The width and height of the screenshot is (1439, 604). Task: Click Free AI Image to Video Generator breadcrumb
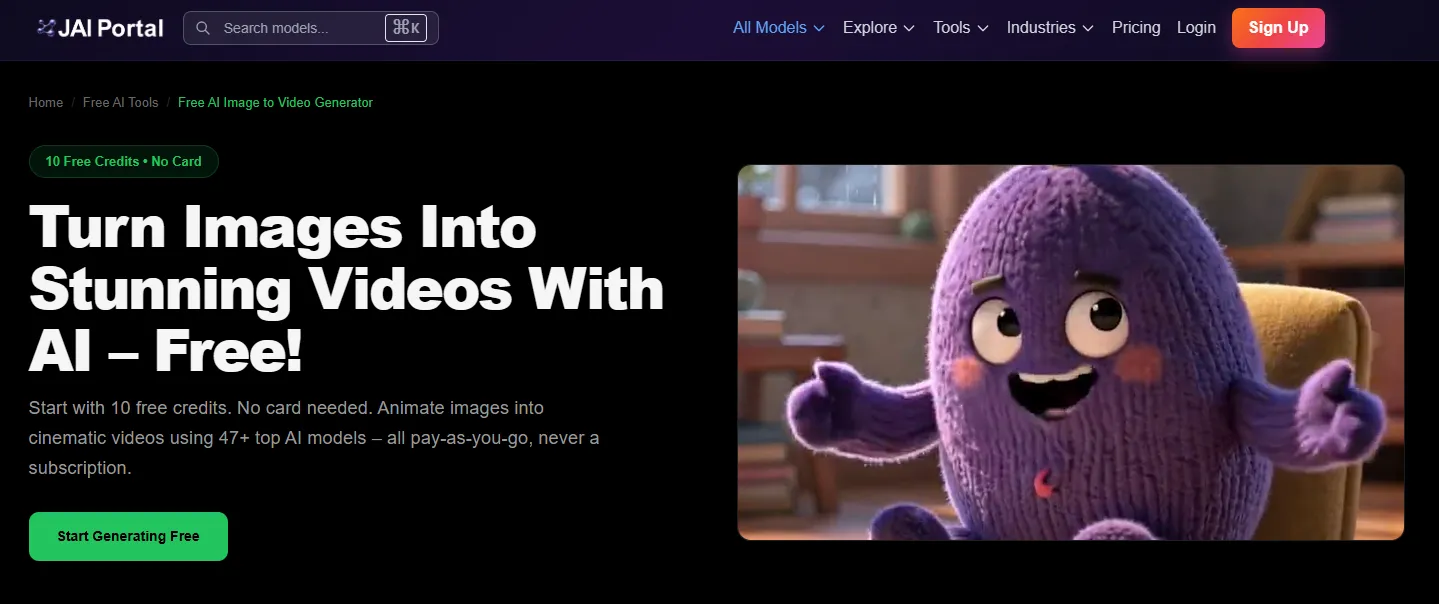[275, 102]
